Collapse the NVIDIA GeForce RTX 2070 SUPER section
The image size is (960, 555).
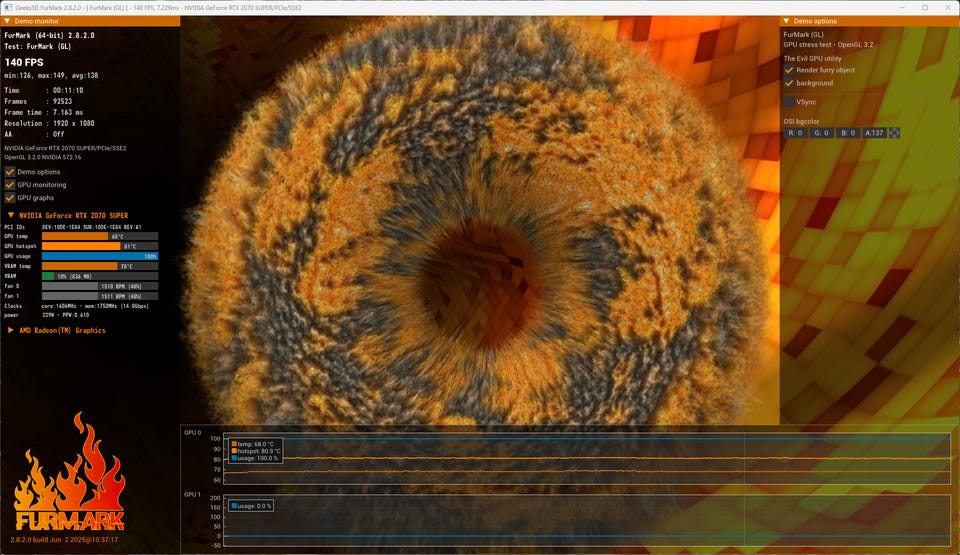coord(10,215)
